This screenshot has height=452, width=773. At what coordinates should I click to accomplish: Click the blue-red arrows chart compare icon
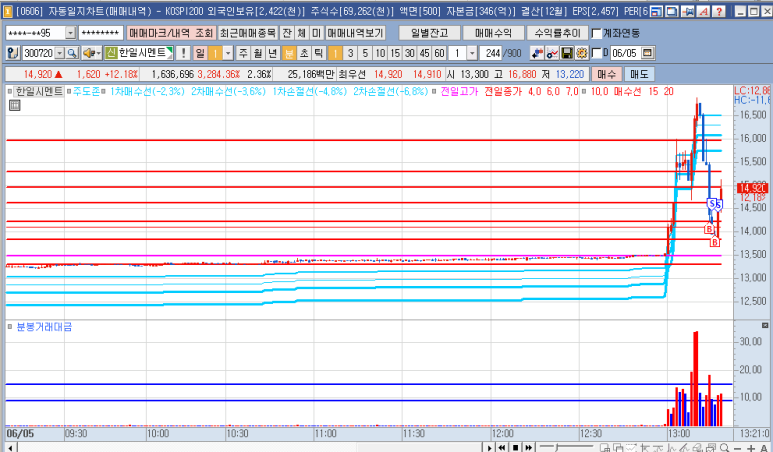tap(537, 53)
